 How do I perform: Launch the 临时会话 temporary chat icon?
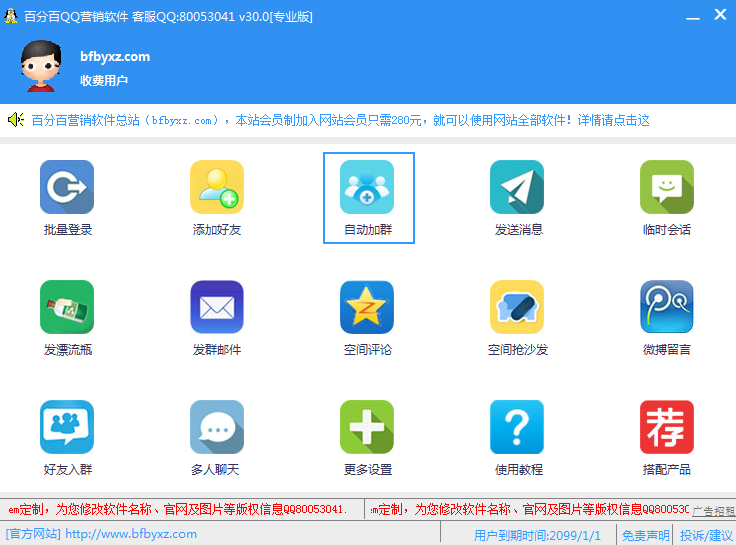click(667, 187)
